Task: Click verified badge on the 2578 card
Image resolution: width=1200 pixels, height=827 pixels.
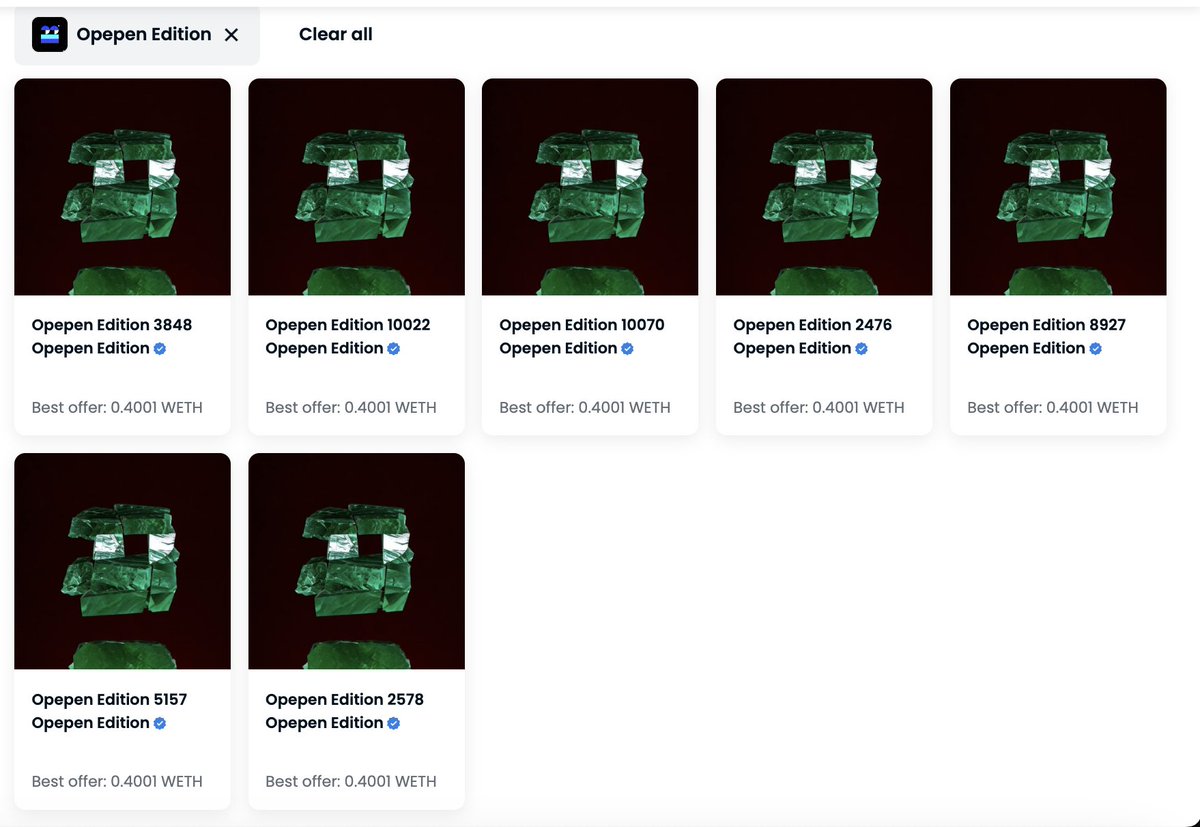Action: pos(394,723)
